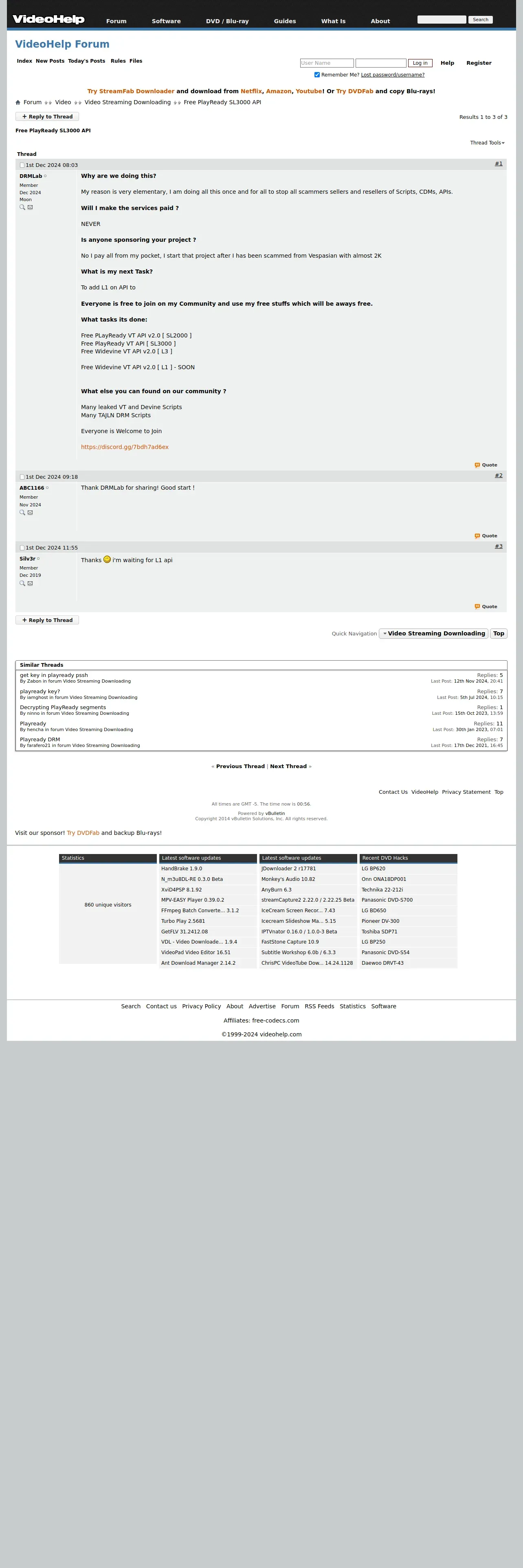This screenshot has width=523, height=1568.
Task: Open the Files link
Action: [136, 61]
